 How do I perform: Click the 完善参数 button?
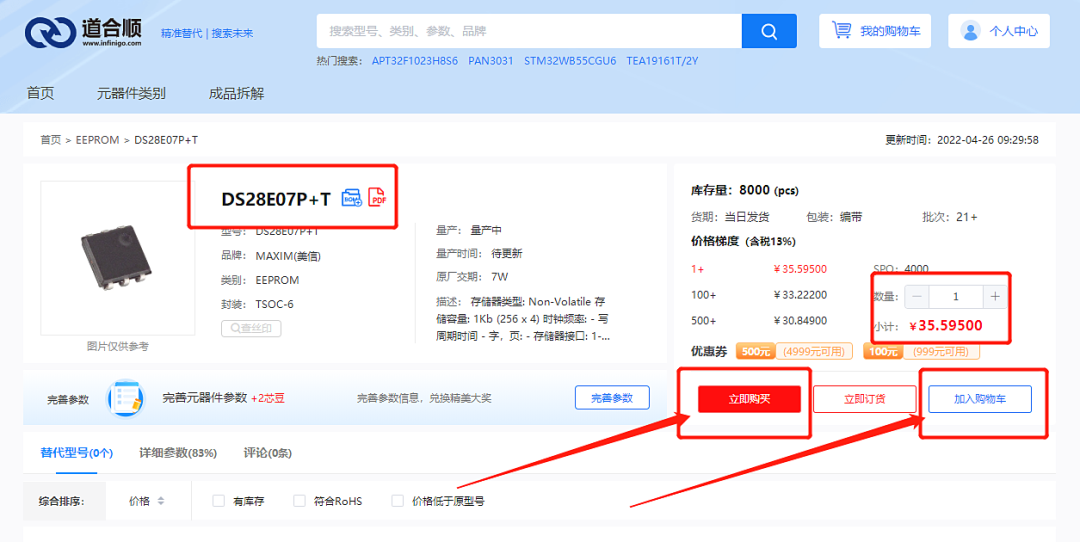(x=612, y=397)
